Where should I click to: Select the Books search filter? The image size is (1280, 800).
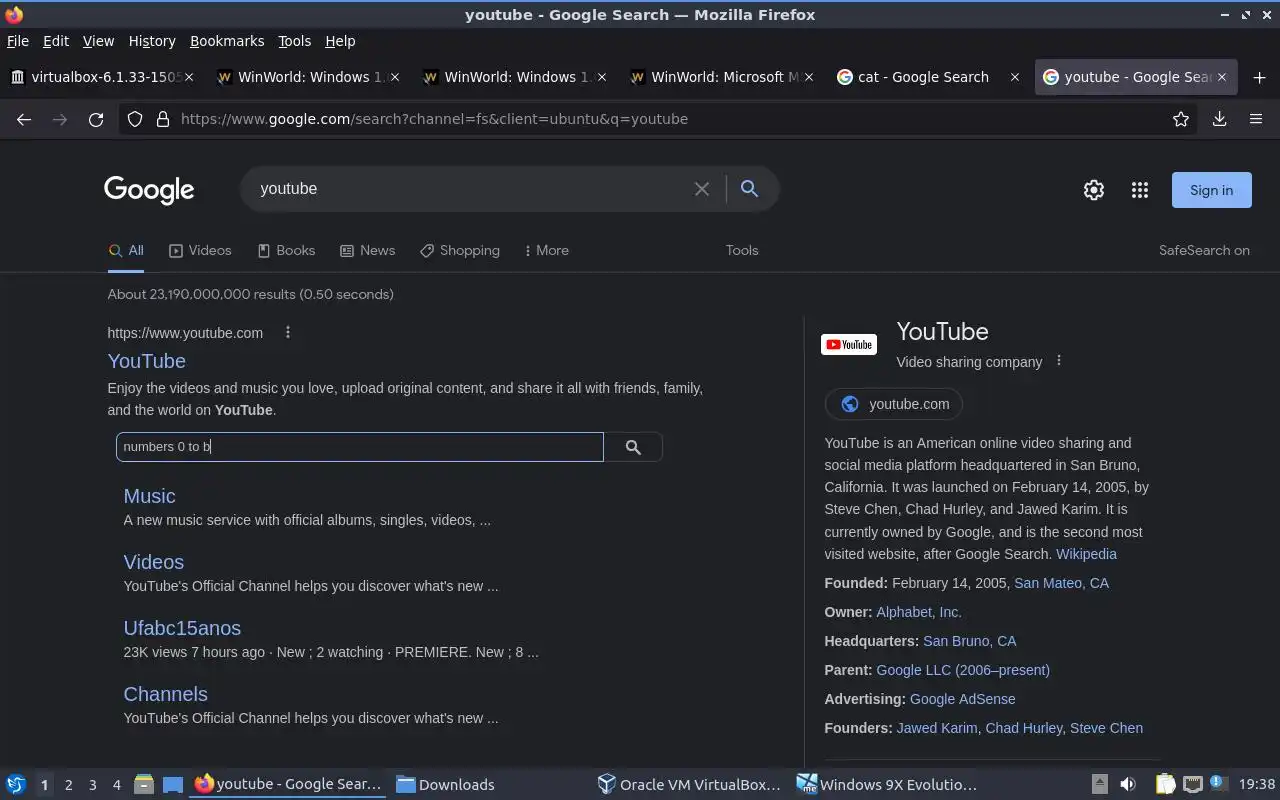point(286,251)
